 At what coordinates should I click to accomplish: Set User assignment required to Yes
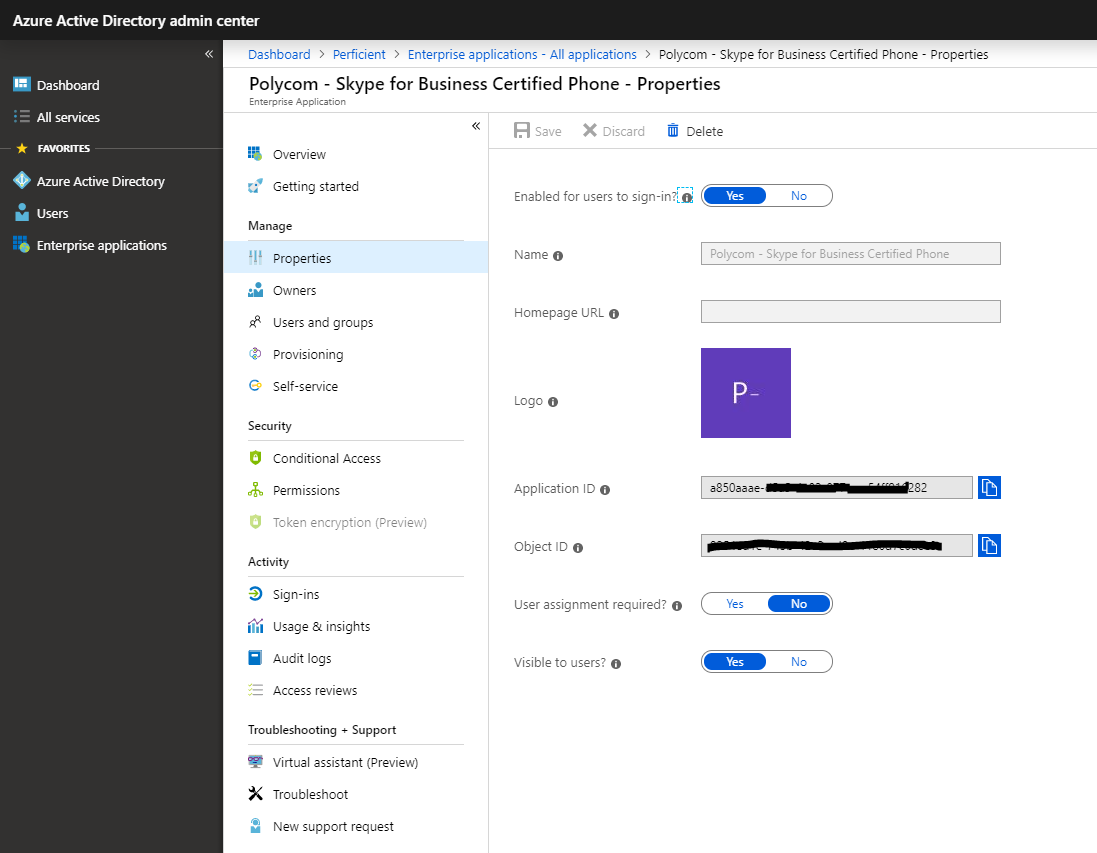735,604
